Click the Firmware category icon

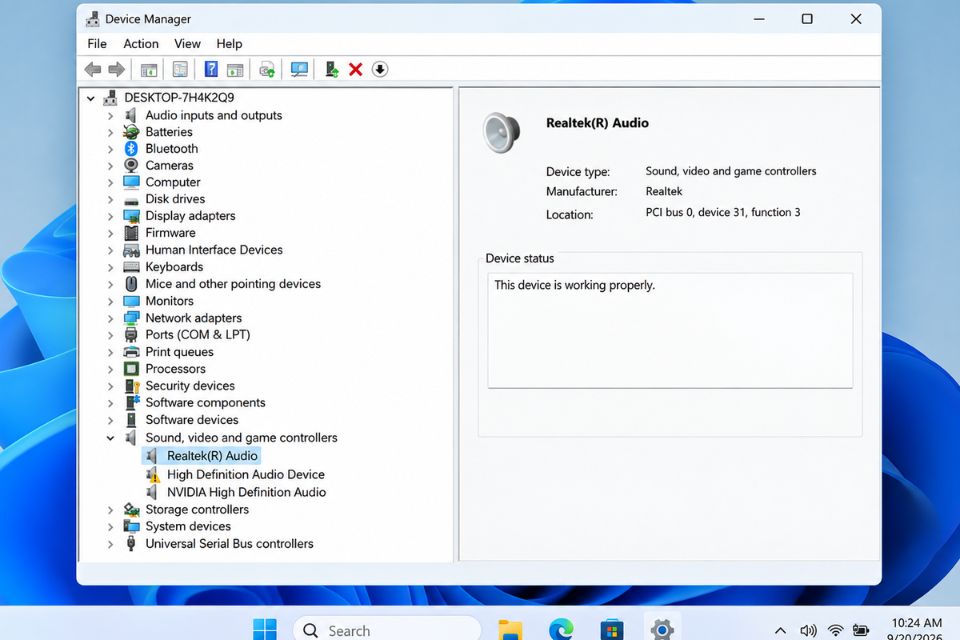coord(131,233)
